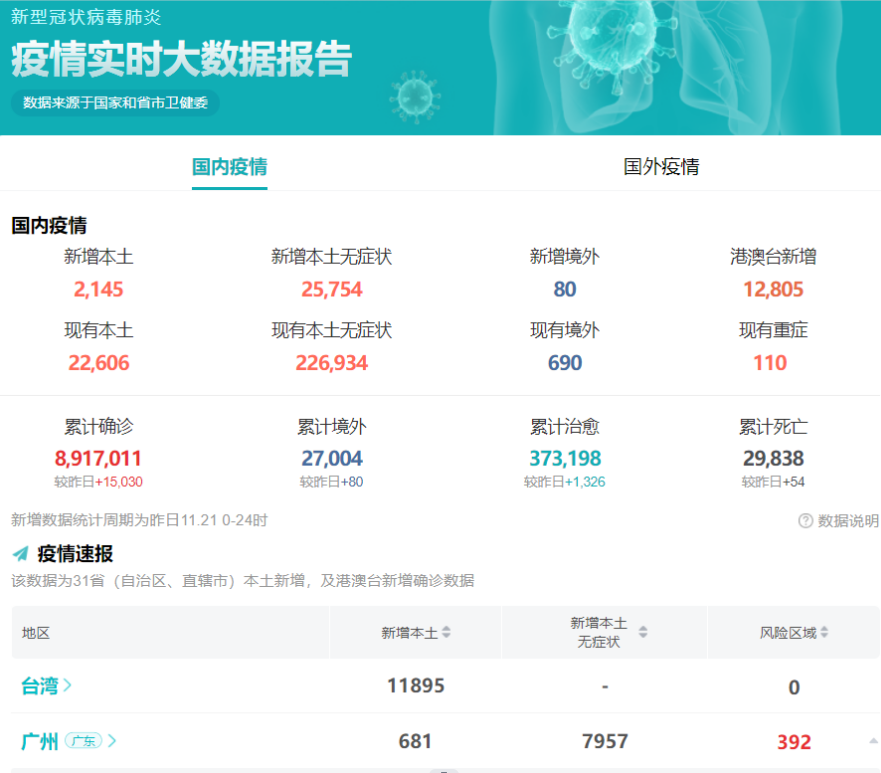The image size is (881, 773).
Task: Sort table by 风险区域 column arrows
Action: [824, 633]
